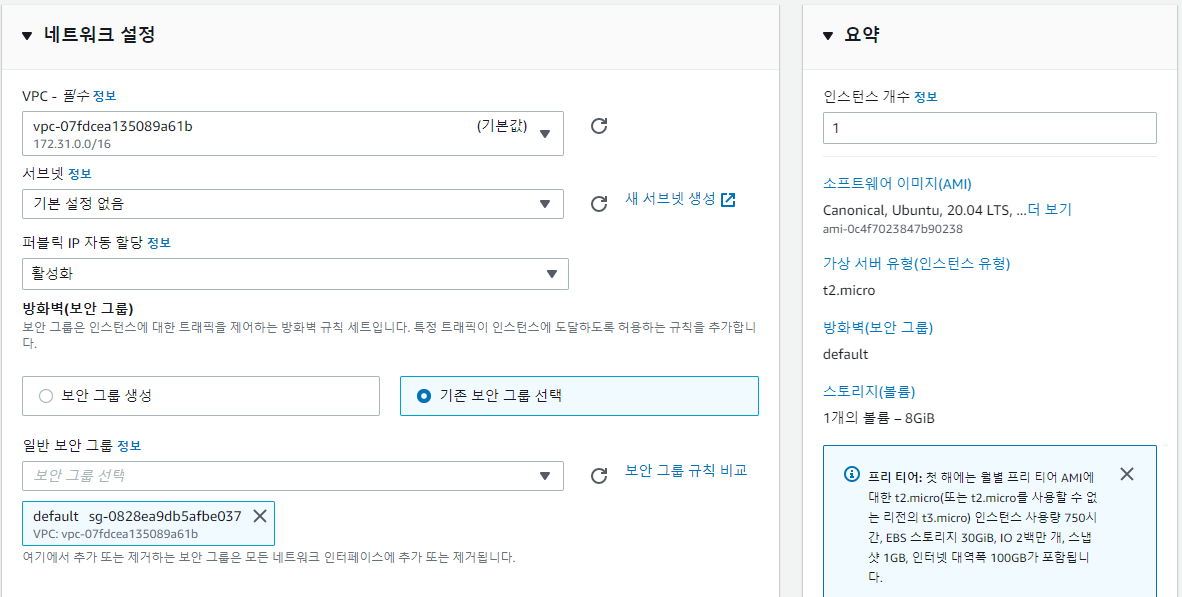The image size is (1182, 597).
Task: Dismiss the free tier info box
Action: pyautogui.click(x=1127, y=473)
